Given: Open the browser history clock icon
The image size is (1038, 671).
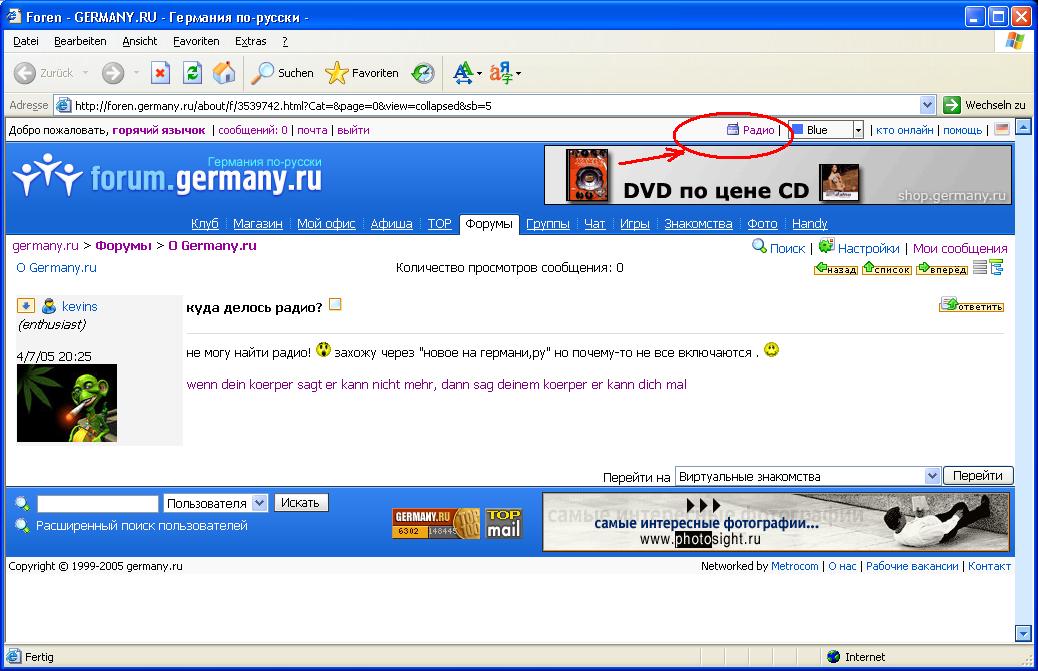Looking at the screenshot, I should point(424,73).
